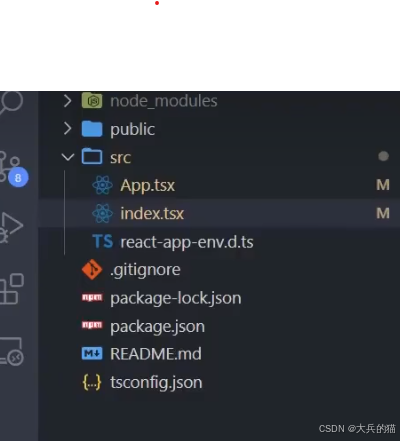400x441 pixels.
Task: Open the Extensions view
Action: pyautogui.click(x=12, y=289)
